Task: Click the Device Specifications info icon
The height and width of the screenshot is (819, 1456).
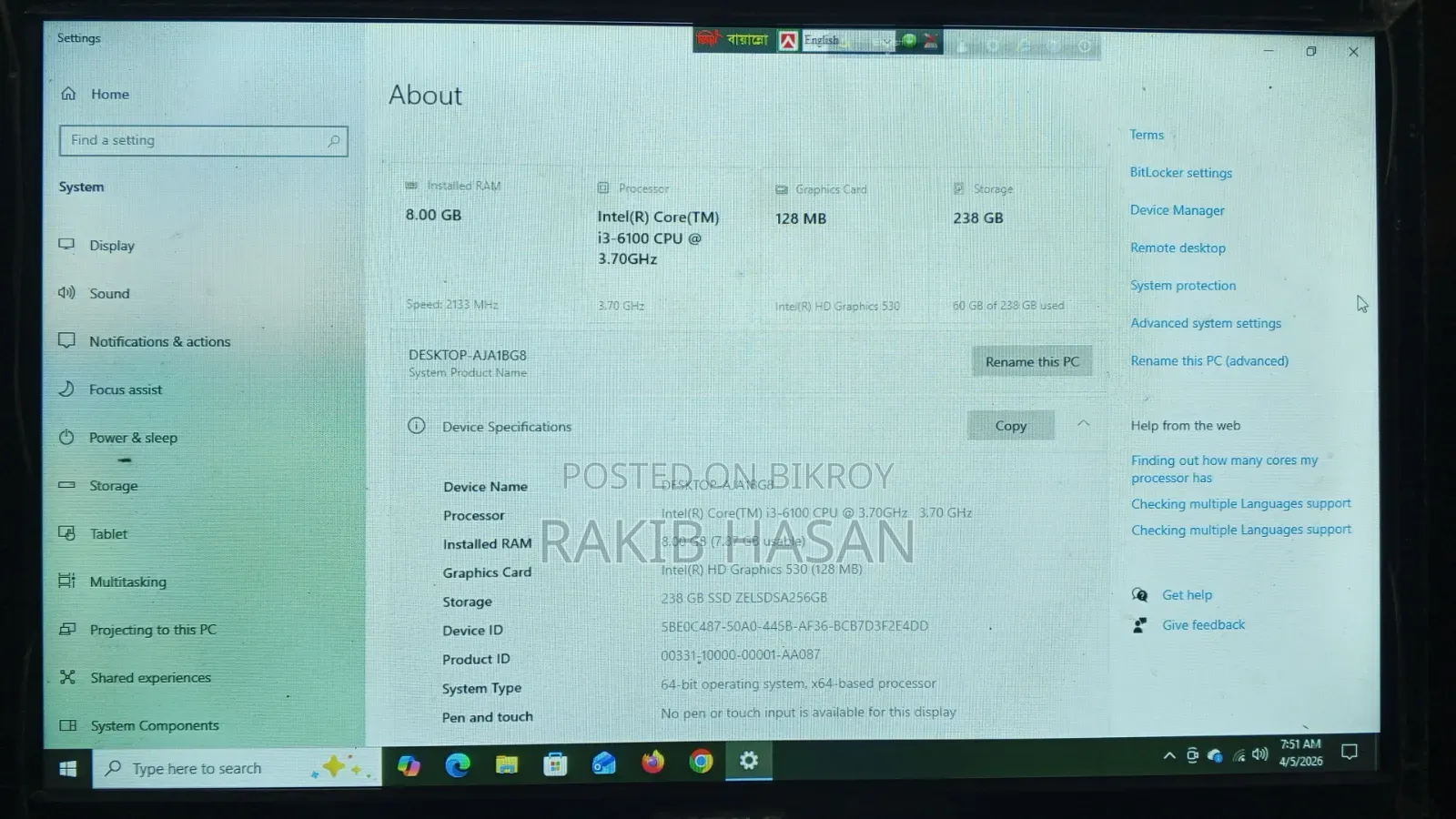Action: coord(416,426)
